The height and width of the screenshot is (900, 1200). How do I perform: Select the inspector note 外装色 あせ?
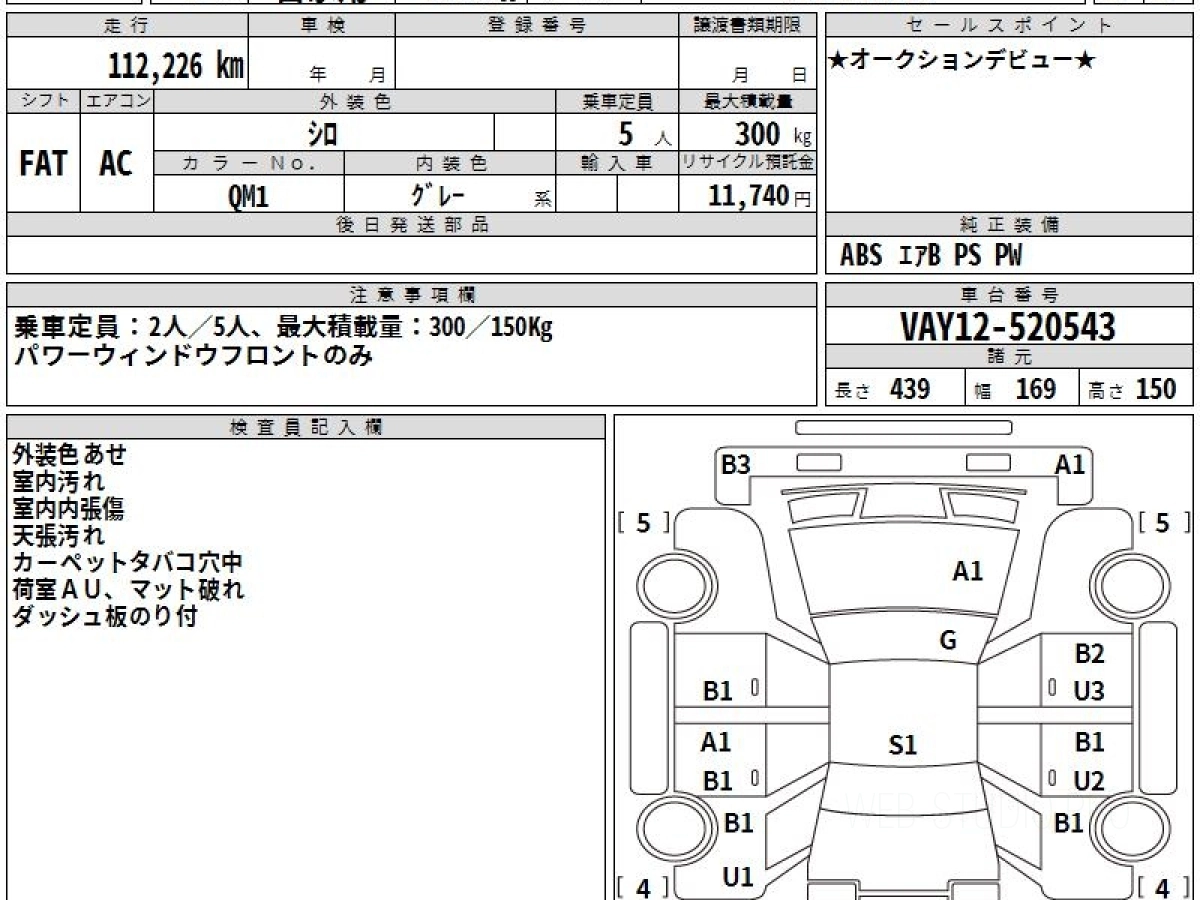[x=70, y=455]
